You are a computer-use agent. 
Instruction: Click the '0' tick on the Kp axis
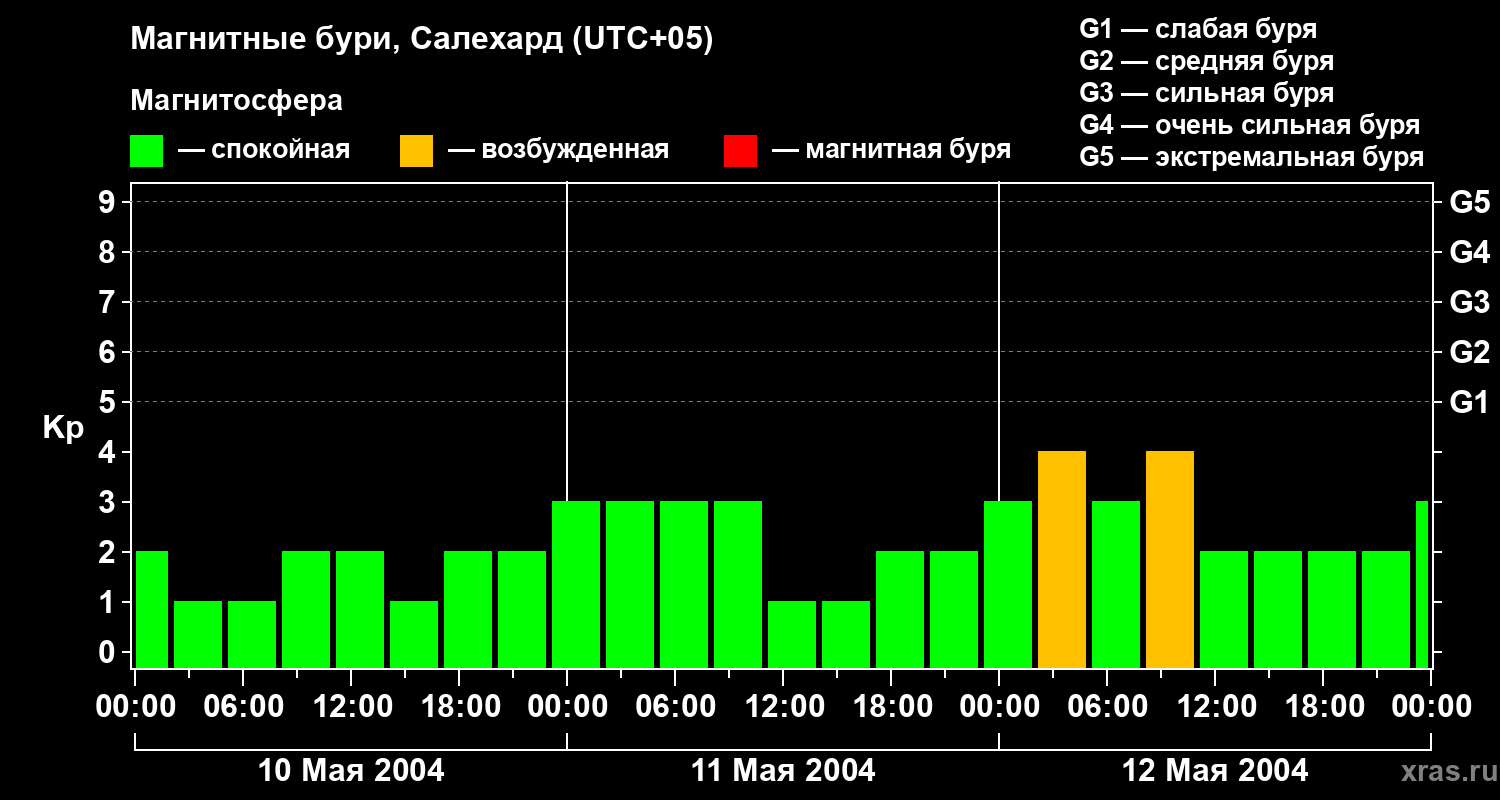pyautogui.click(x=109, y=652)
